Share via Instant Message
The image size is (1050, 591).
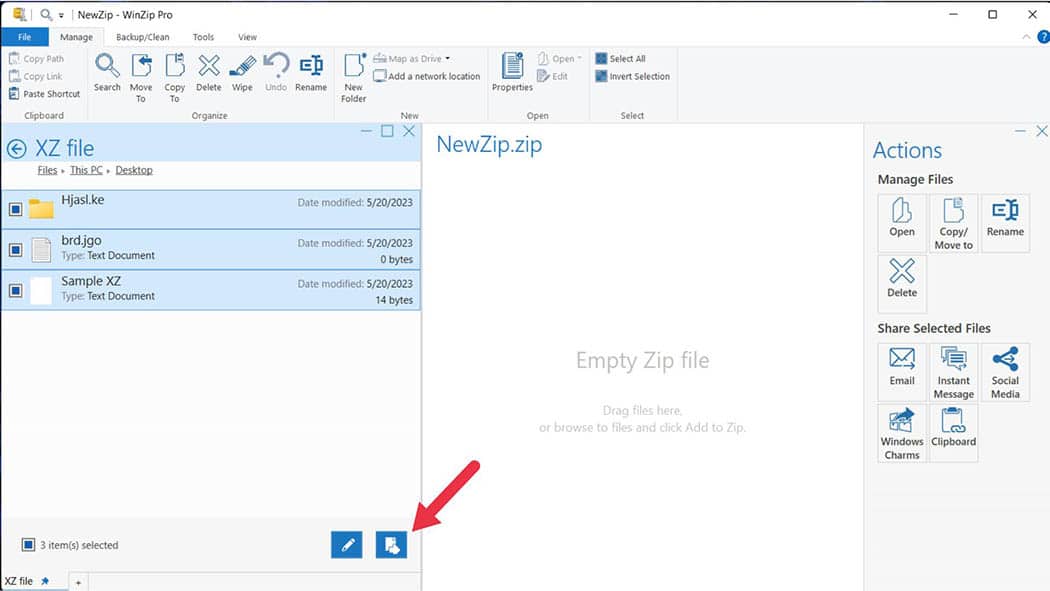point(954,372)
